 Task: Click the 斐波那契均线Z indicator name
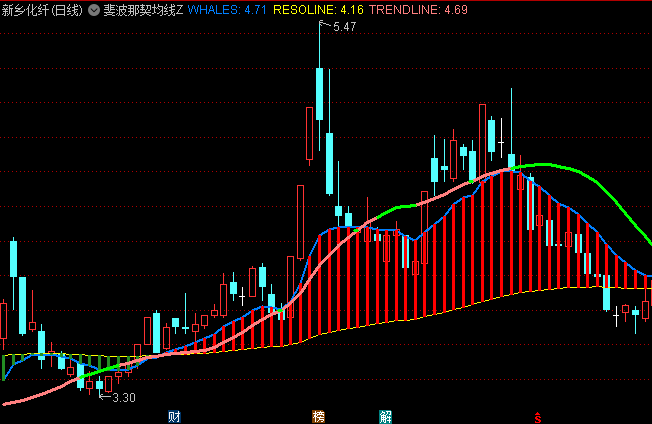coord(143,10)
